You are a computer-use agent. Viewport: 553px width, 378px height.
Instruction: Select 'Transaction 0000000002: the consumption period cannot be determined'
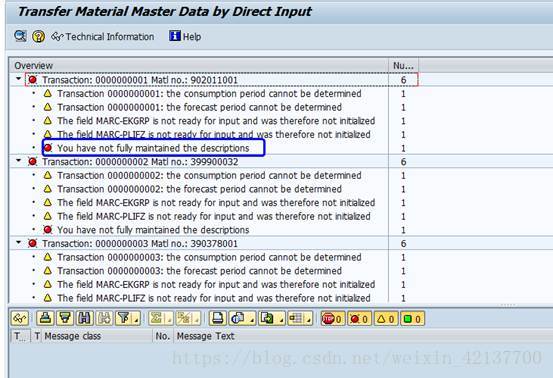pos(209,176)
